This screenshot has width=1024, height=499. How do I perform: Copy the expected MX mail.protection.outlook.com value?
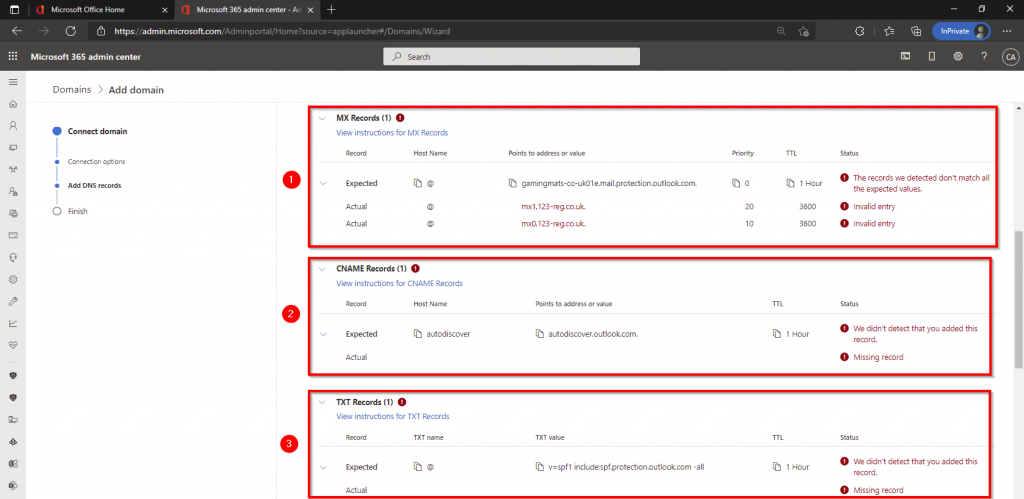pos(513,184)
